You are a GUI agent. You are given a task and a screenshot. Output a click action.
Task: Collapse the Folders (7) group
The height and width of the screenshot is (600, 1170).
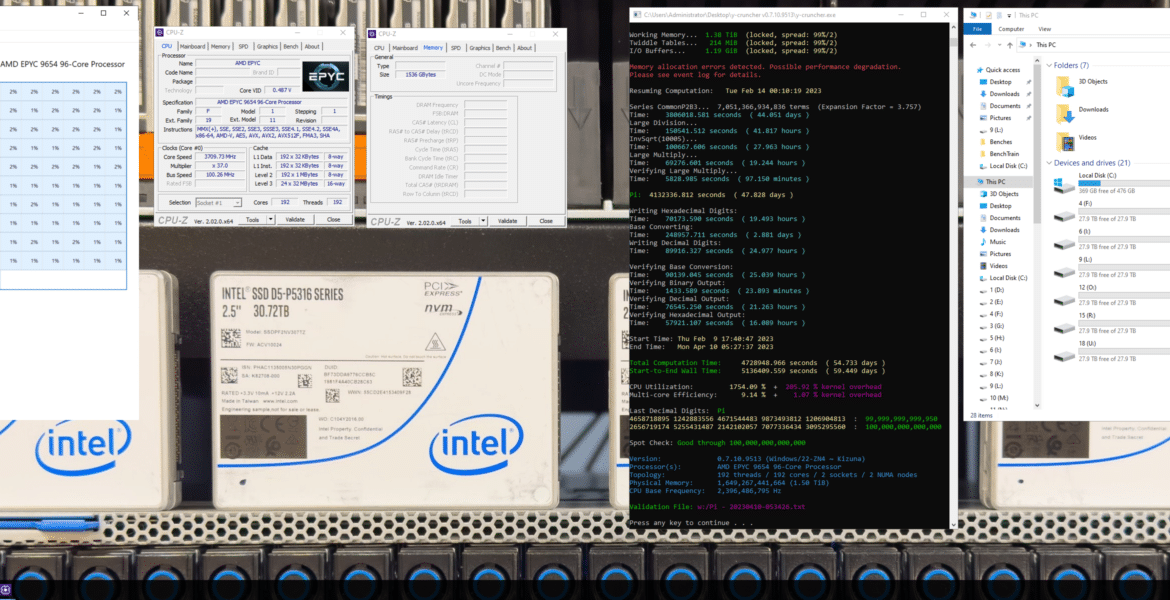point(1049,66)
